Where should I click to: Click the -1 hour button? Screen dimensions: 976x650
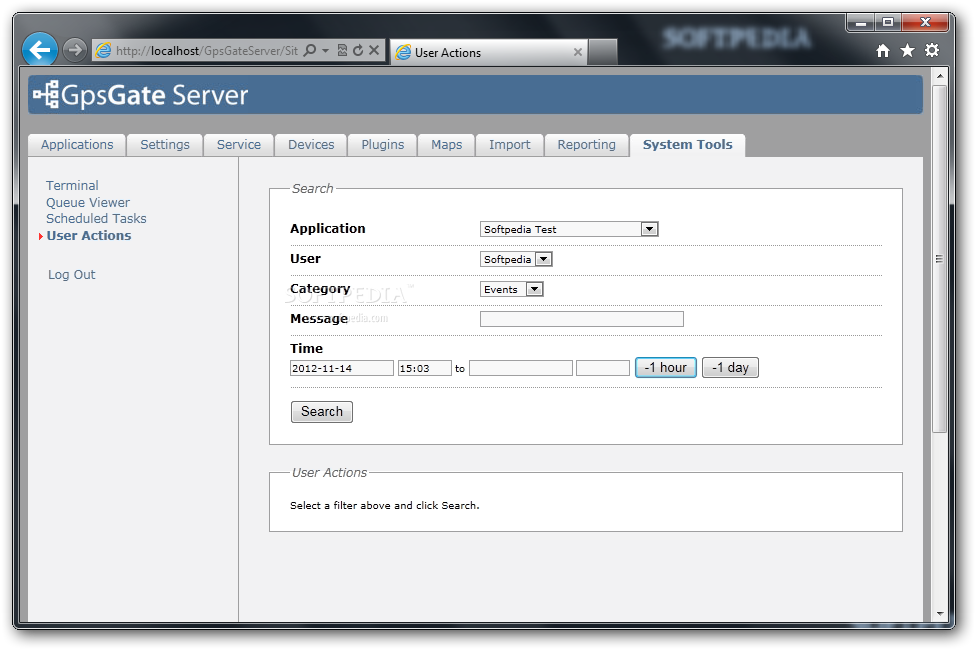pos(665,367)
